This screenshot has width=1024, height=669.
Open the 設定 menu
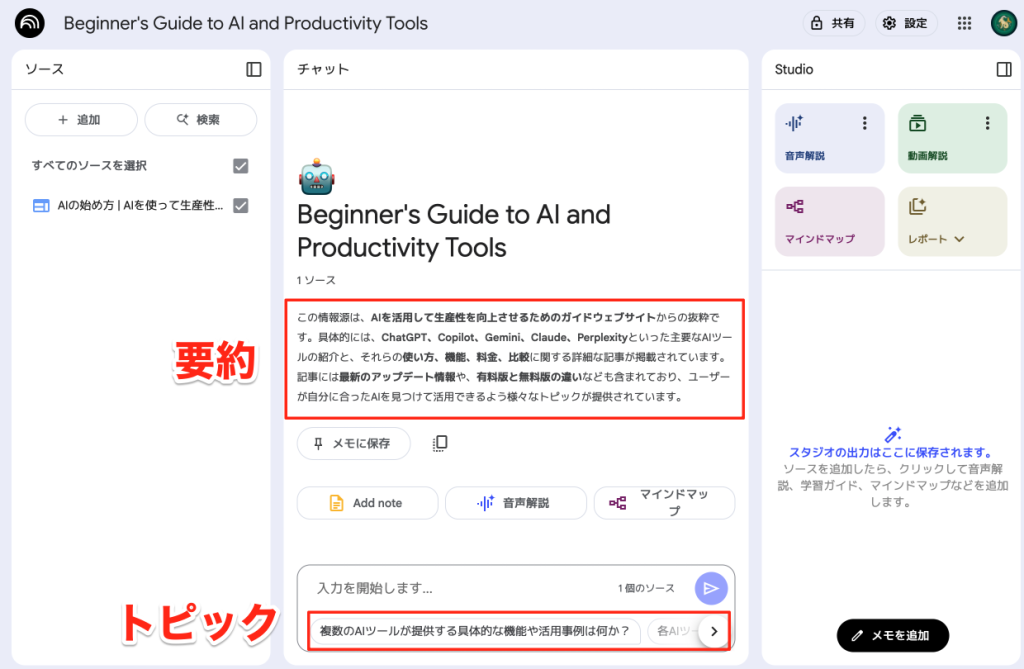(906, 23)
